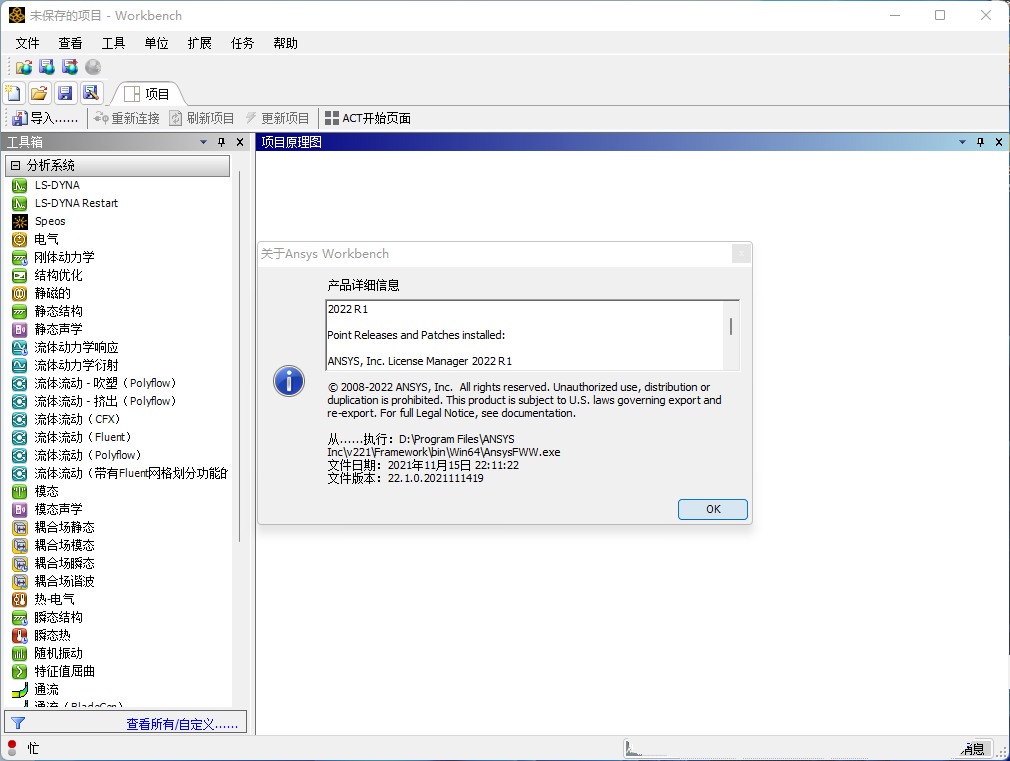
Task: Click the 特征值屈曲 icon
Action: [x=19, y=672]
